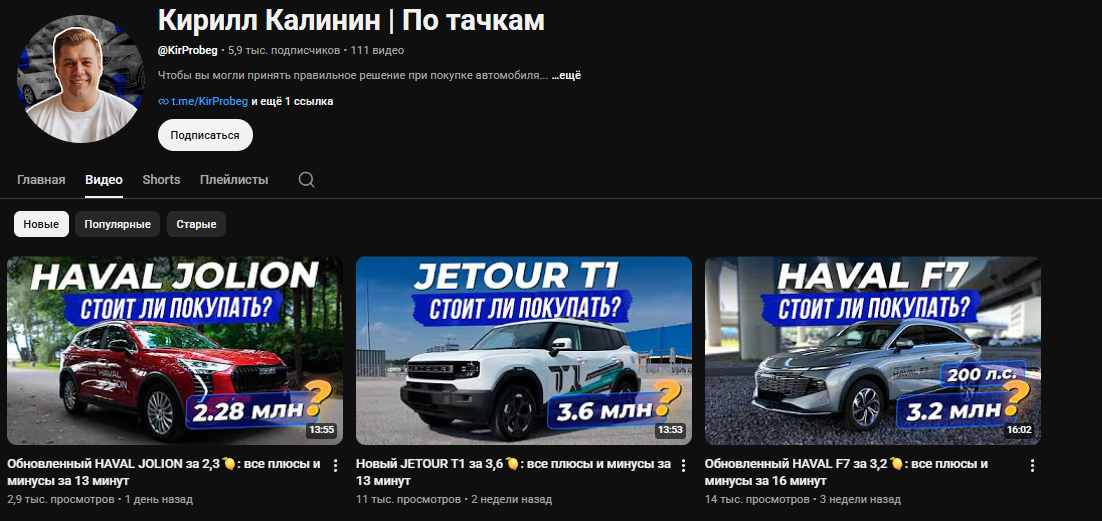Image resolution: width=1102 pixels, height=521 pixels.
Task: Open options menu for JETOUR T1 video
Action: [683, 465]
